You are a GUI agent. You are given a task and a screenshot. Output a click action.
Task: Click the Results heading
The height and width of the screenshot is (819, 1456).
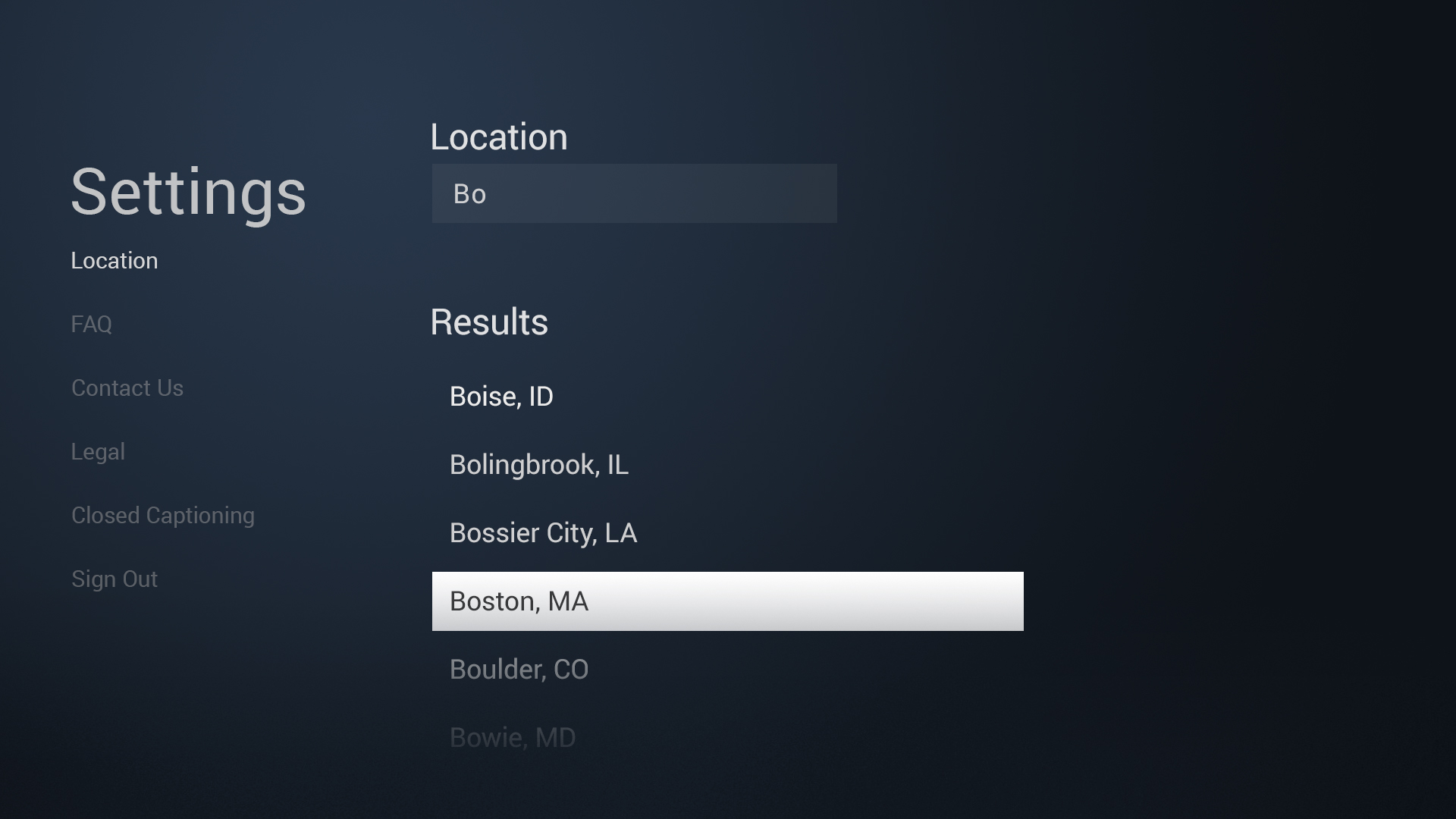point(489,322)
